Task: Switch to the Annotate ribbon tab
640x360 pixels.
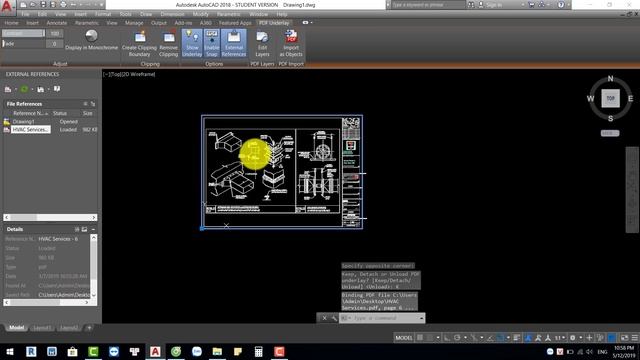Action: [57, 23]
